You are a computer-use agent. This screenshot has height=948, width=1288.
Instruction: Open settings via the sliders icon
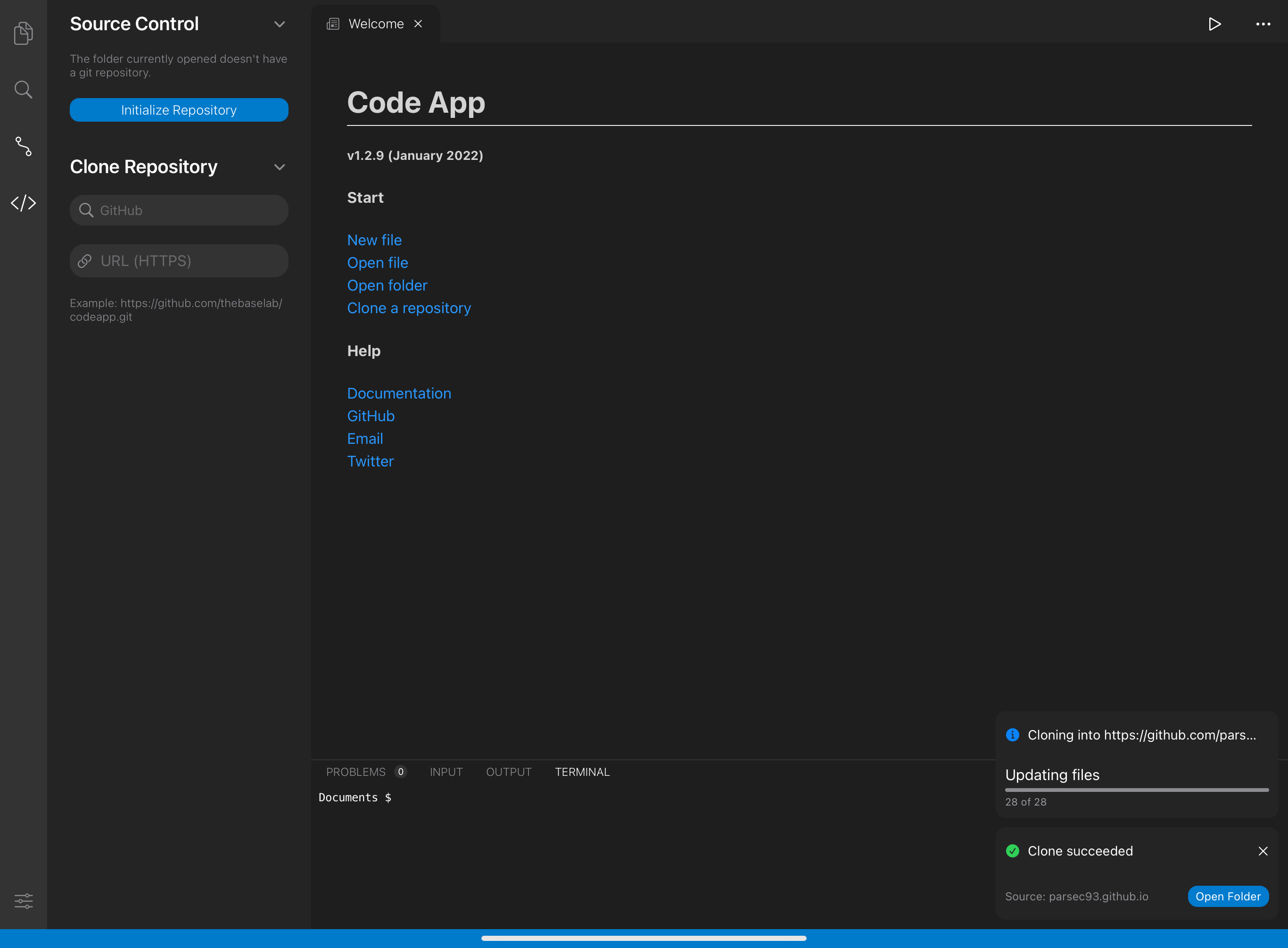click(23, 901)
